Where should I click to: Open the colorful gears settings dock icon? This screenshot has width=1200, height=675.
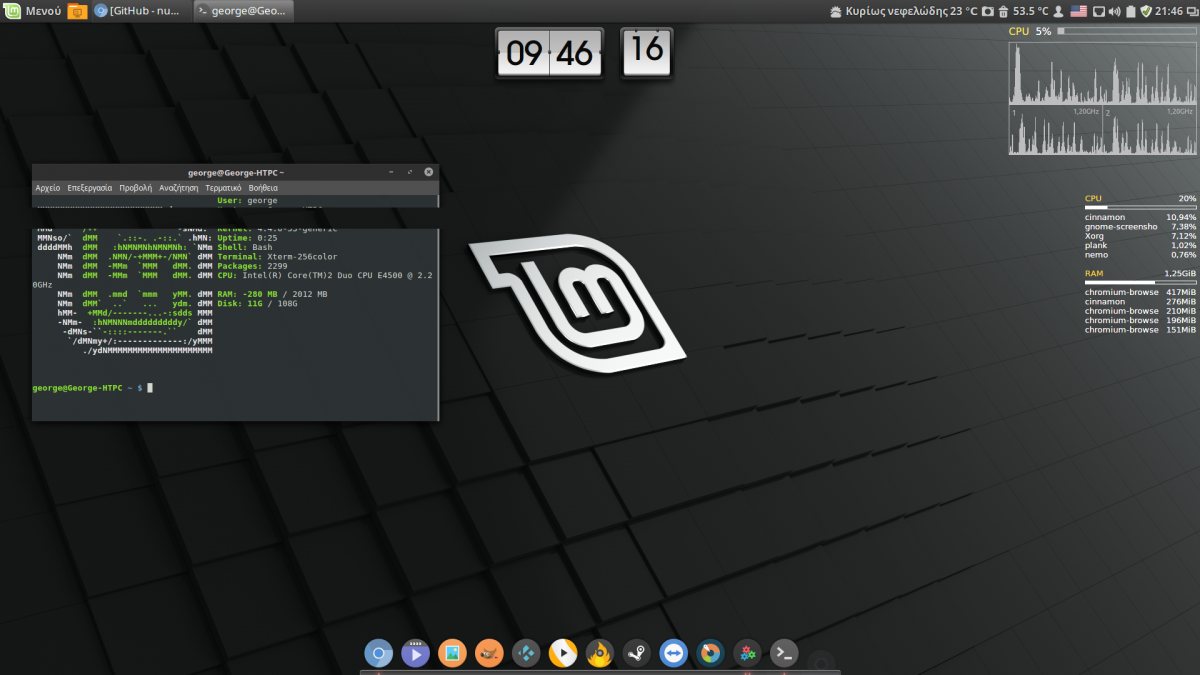(x=747, y=654)
